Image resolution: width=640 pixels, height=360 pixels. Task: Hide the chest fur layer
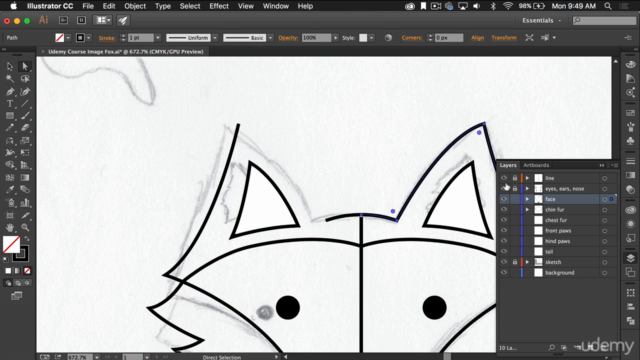(504, 220)
